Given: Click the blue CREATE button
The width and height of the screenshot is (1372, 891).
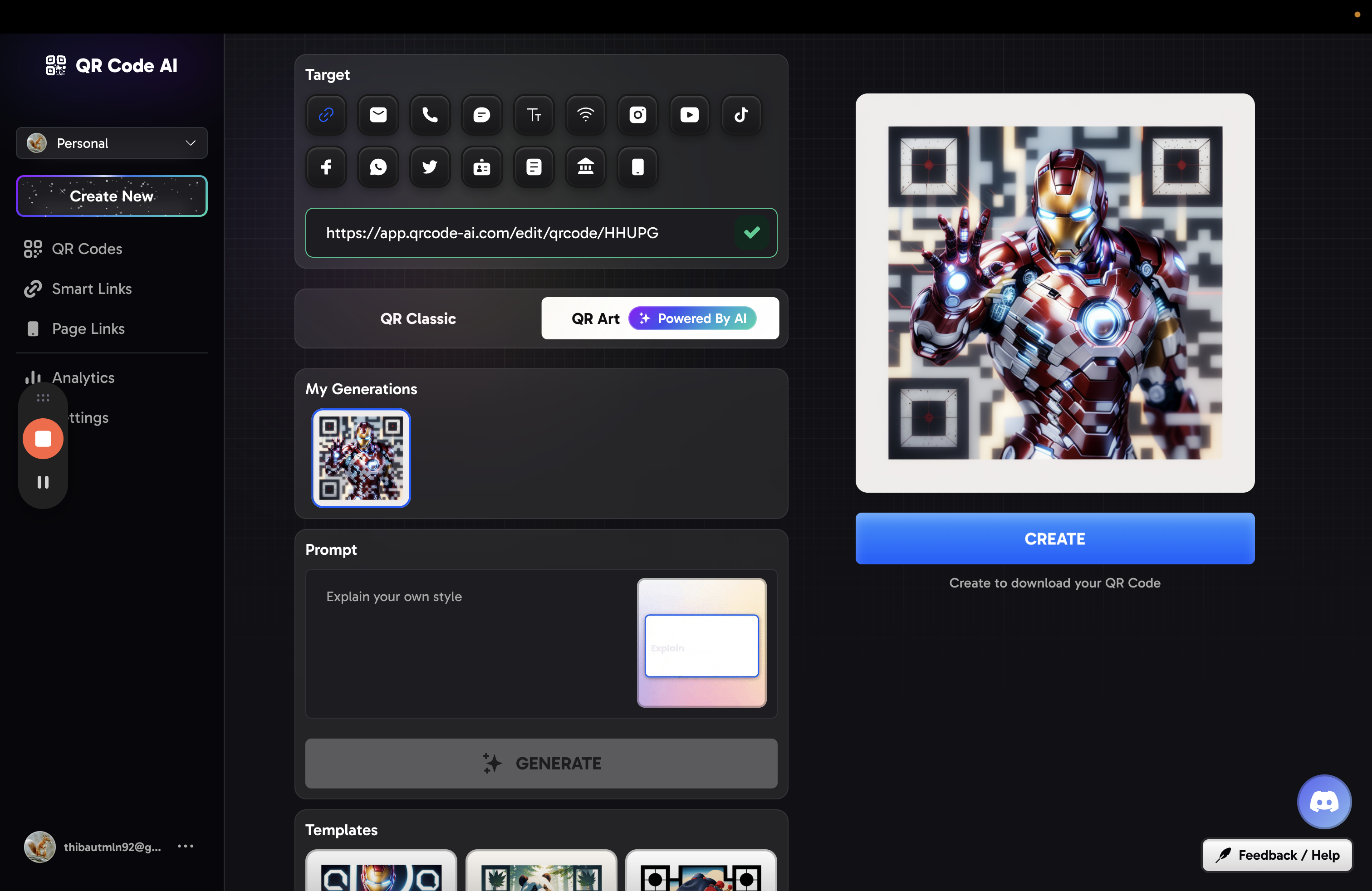Looking at the screenshot, I should point(1054,539).
